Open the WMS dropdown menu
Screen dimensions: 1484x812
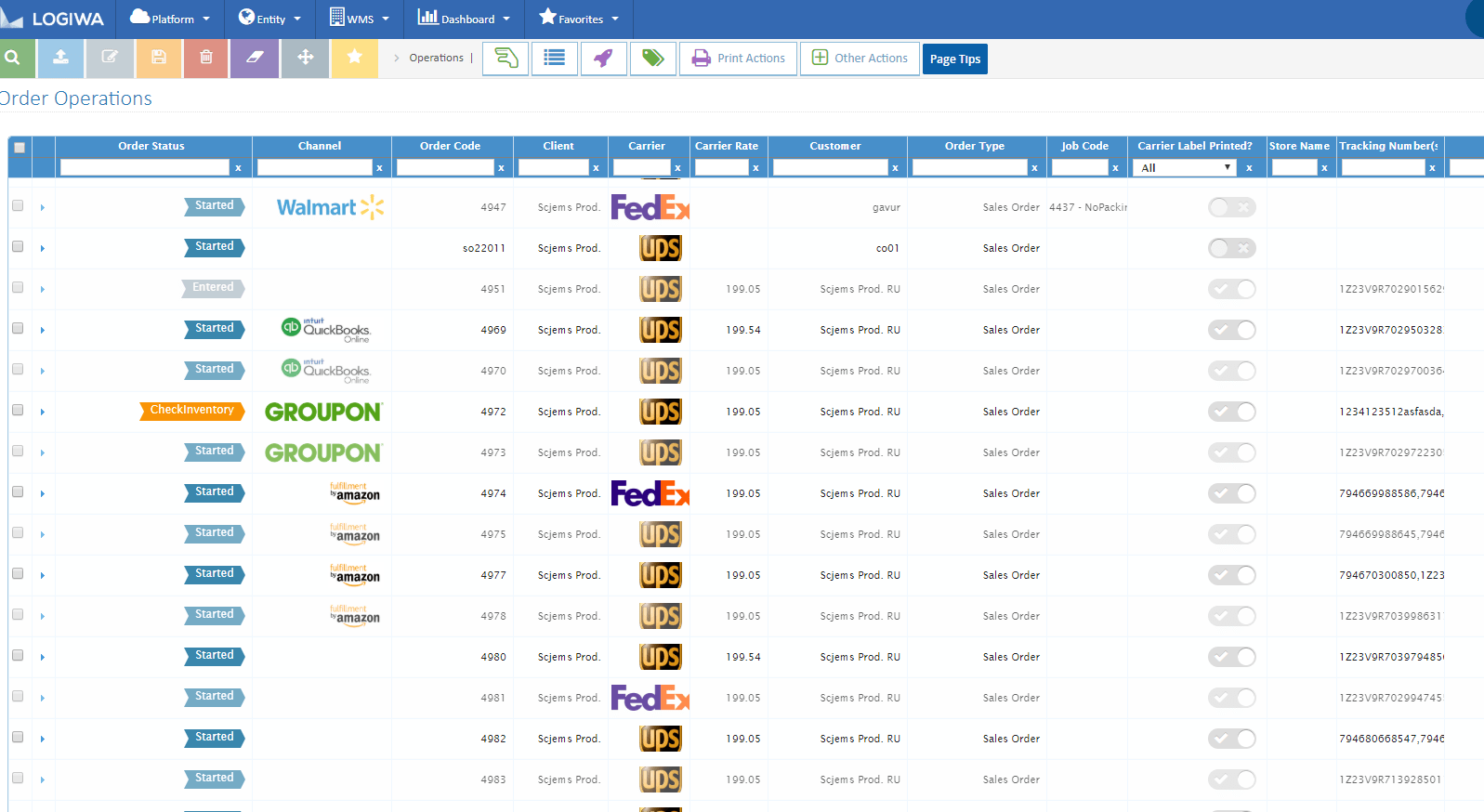click(x=360, y=19)
